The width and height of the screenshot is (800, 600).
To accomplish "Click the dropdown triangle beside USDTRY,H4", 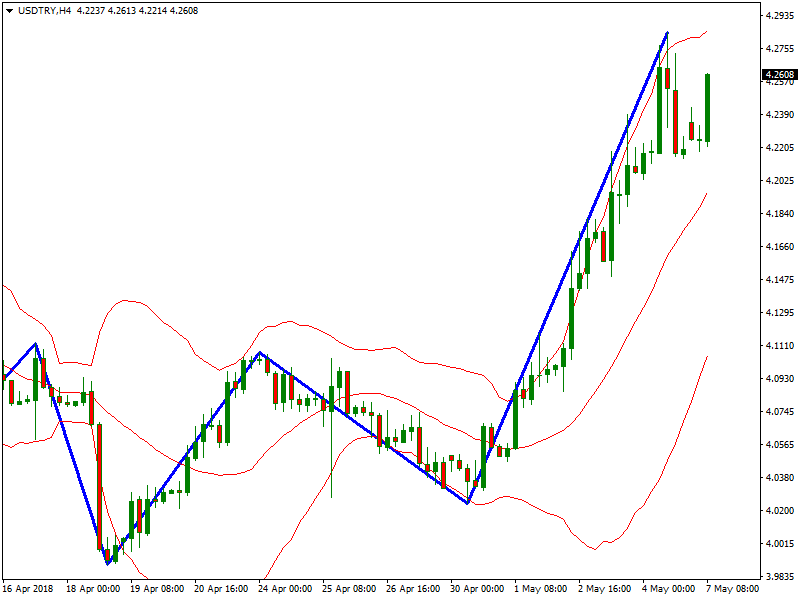I will coord(9,10).
